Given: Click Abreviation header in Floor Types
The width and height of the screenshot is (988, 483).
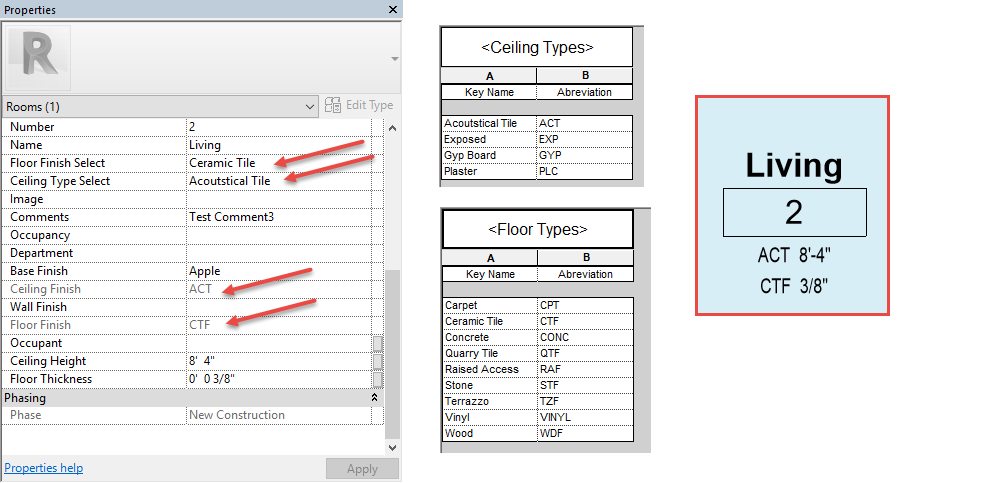Looking at the screenshot, I should pos(585,274).
